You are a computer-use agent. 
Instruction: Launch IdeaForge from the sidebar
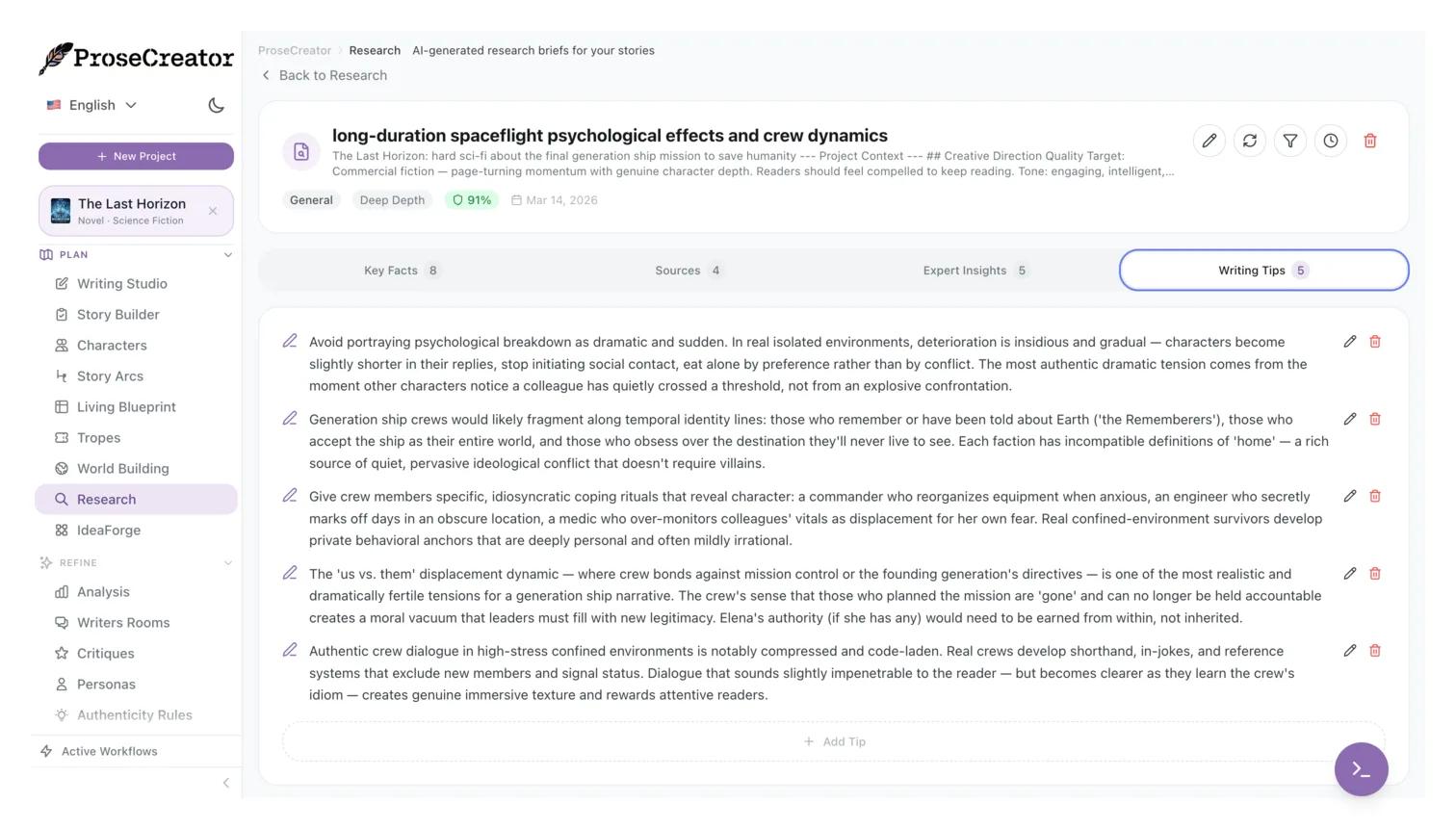pos(109,530)
